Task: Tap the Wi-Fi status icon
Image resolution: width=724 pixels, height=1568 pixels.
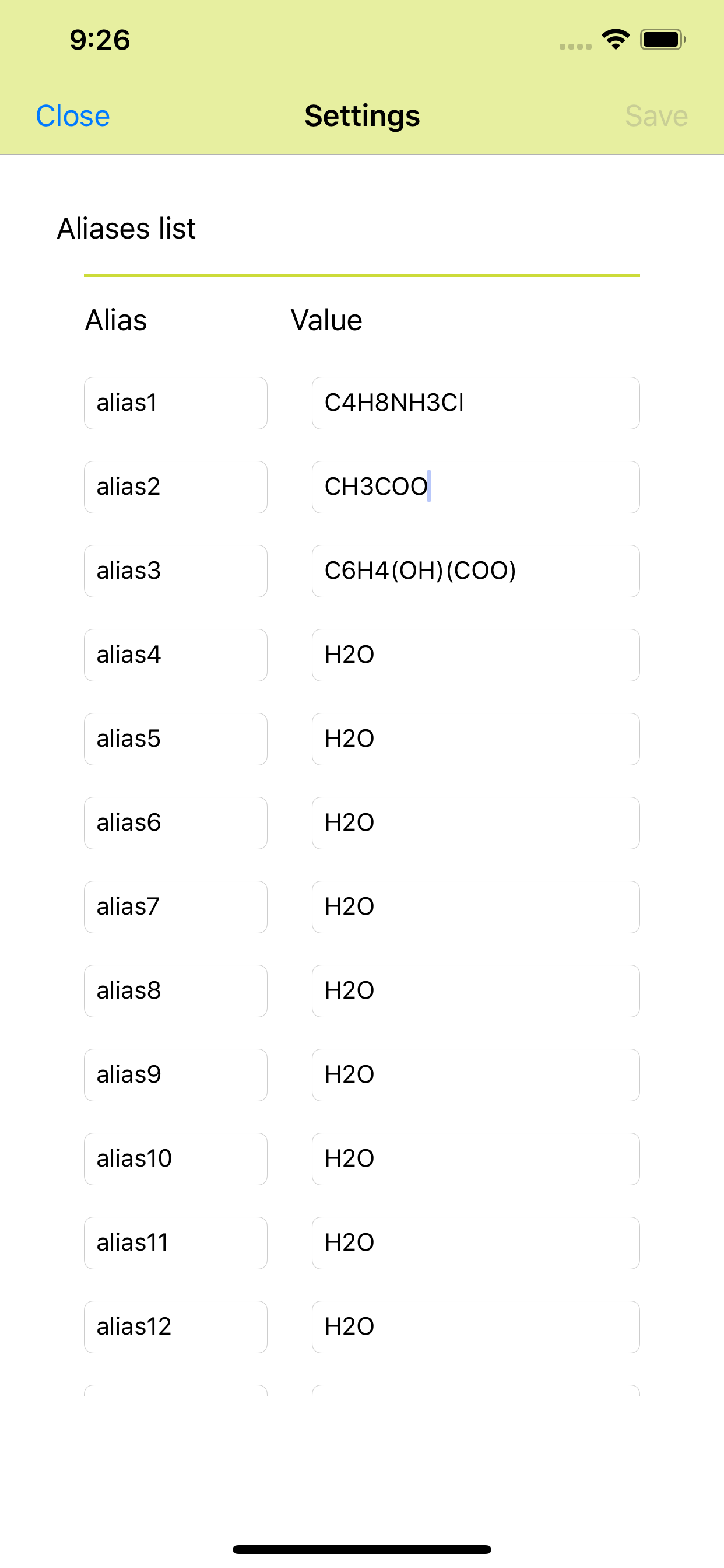Action: tap(615, 40)
